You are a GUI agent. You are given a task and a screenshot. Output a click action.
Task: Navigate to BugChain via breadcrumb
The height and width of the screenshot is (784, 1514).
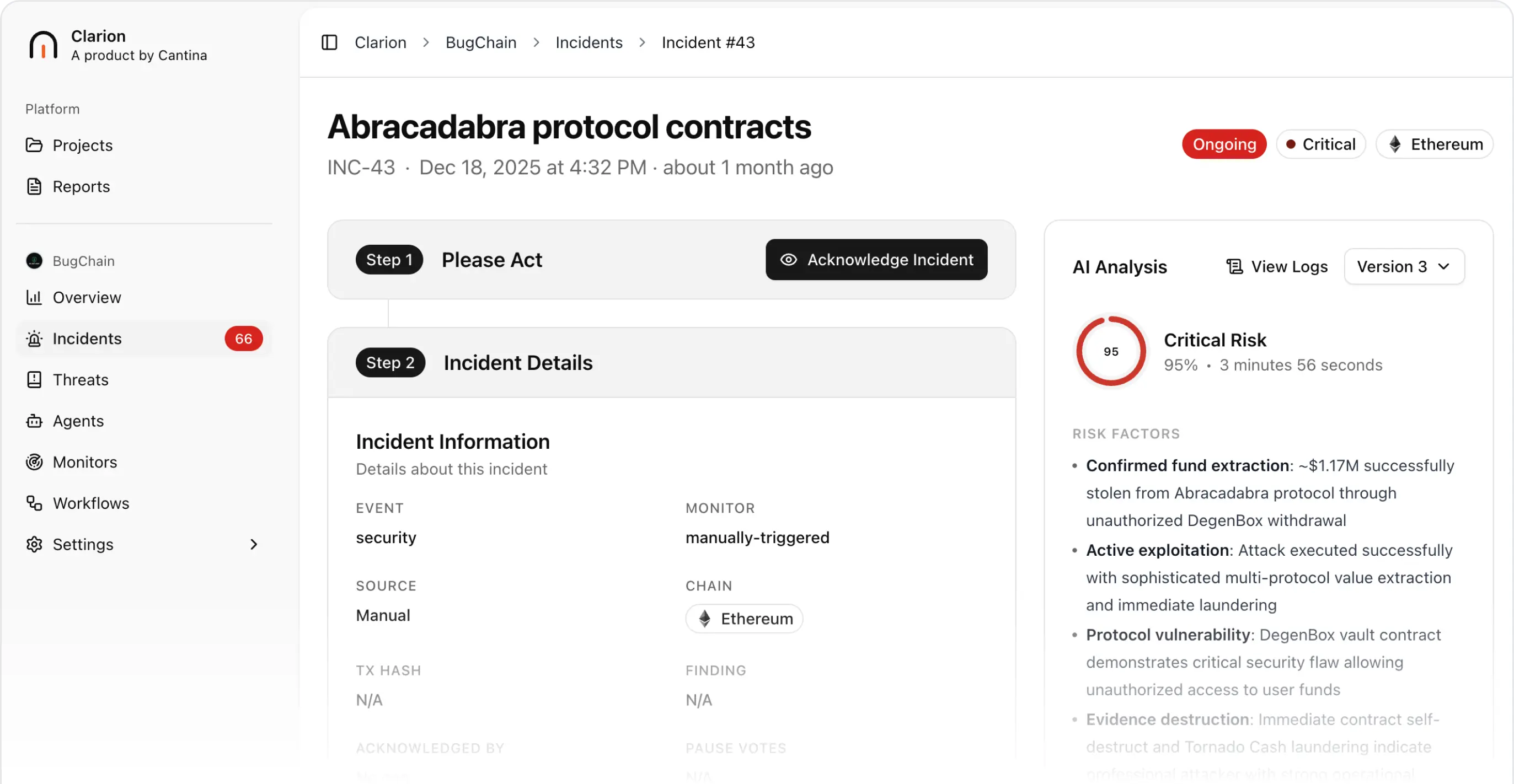480,42
